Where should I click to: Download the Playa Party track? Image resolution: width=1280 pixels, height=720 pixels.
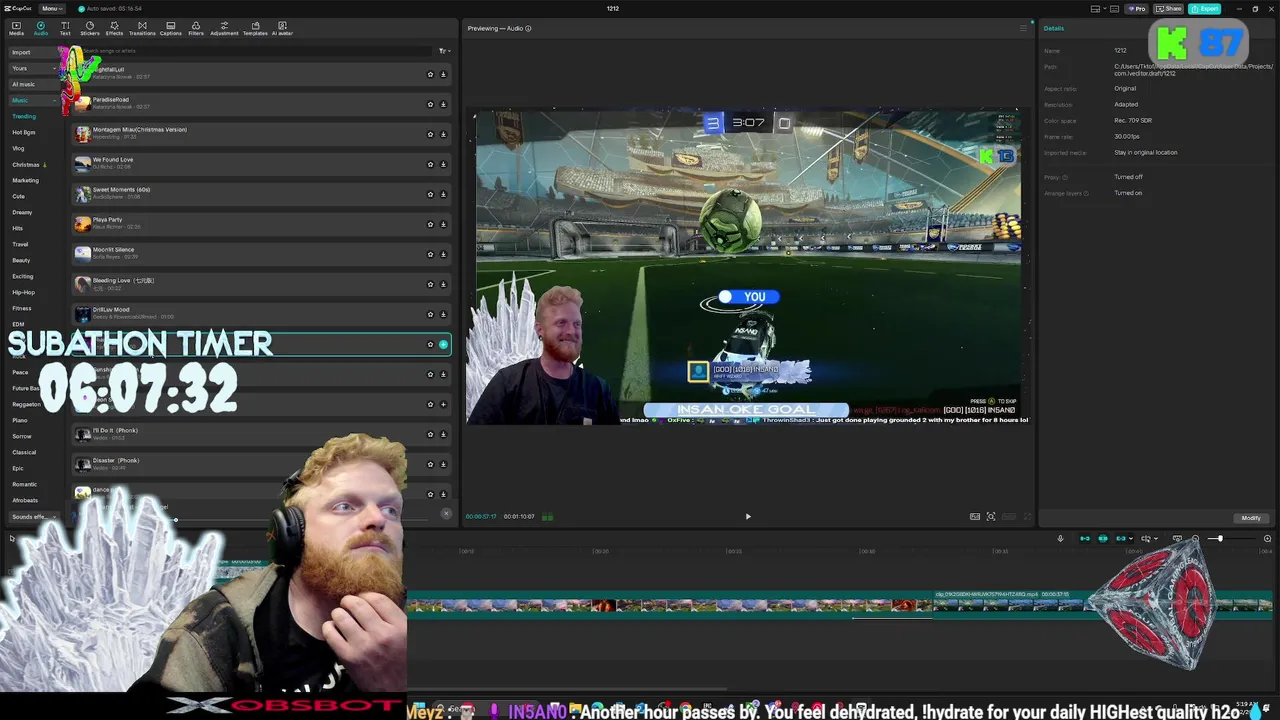(x=443, y=224)
